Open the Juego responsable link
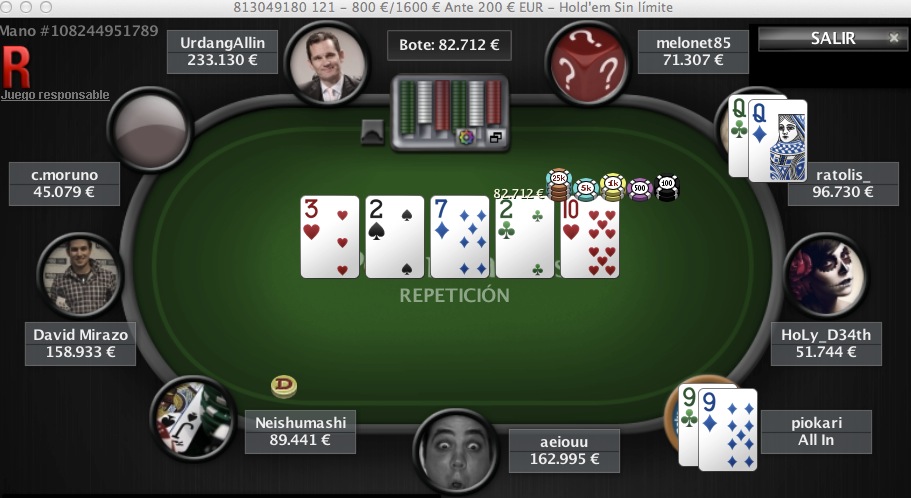Image resolution: width=911 pixels, height=498 pixels. [55, 95]
